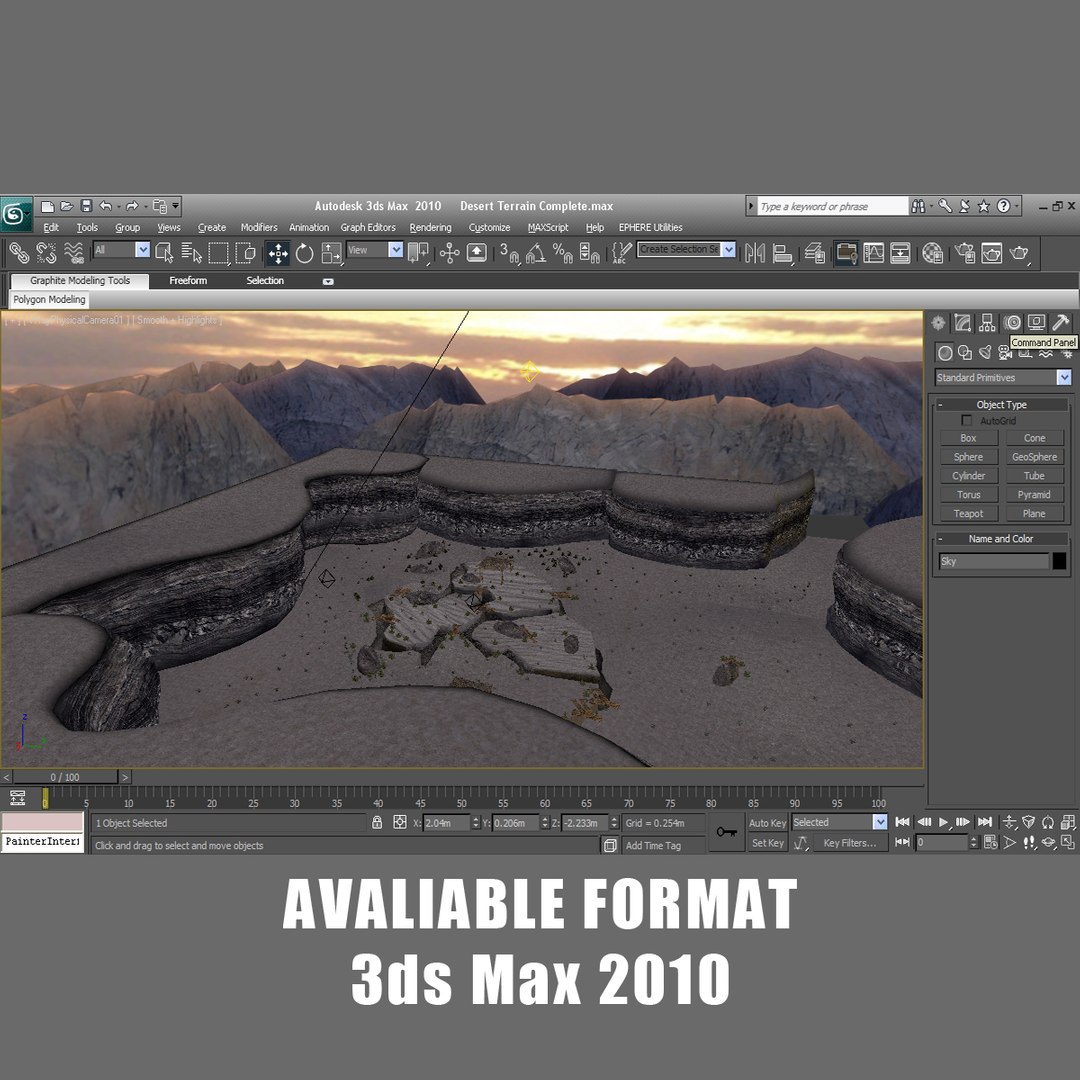Open the Layer Manager icon
The width and height of the screenshot is (1080, 1080).
pos(815,253)
